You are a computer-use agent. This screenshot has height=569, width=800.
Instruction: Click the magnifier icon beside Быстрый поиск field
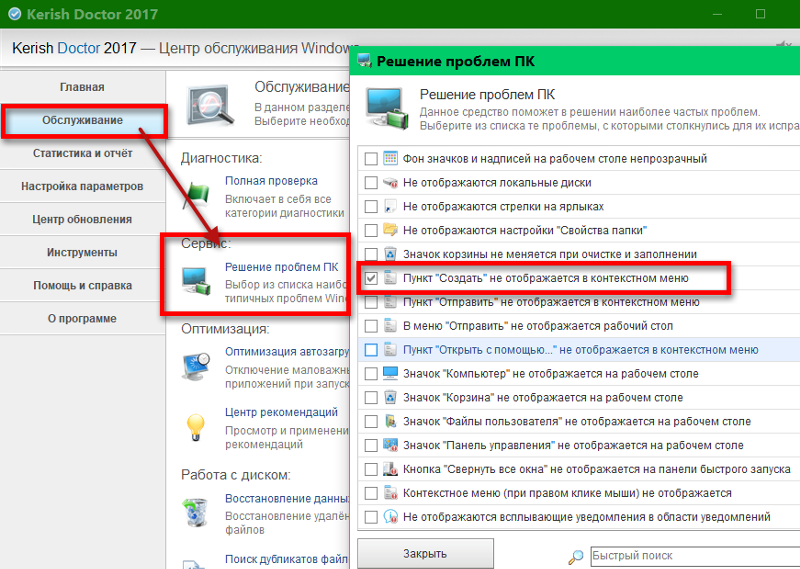(x=576, y=556)
